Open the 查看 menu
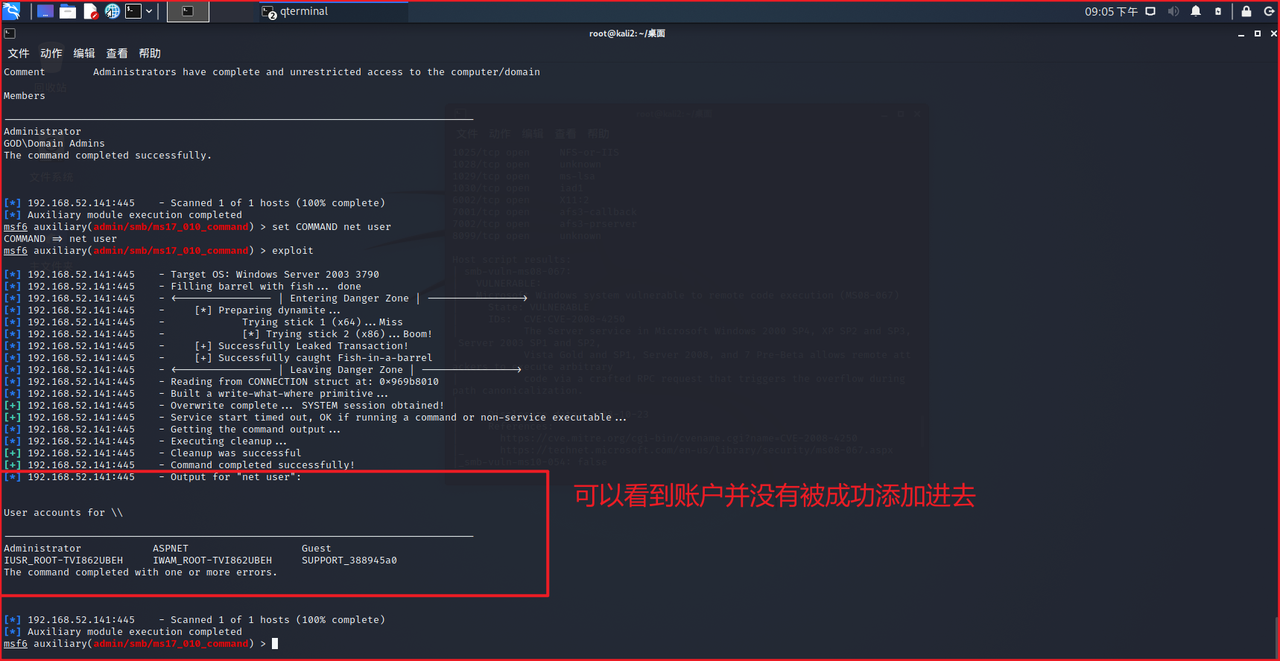 click(117, 53)
